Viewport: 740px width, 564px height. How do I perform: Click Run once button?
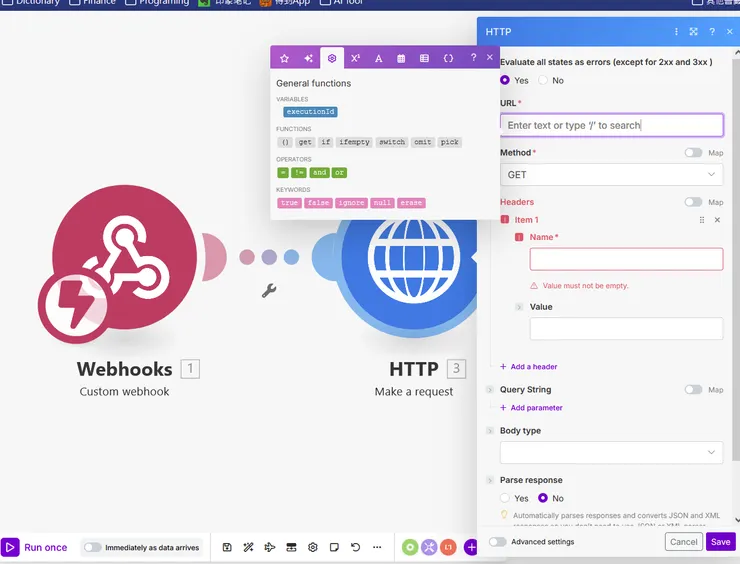point(35,547)
